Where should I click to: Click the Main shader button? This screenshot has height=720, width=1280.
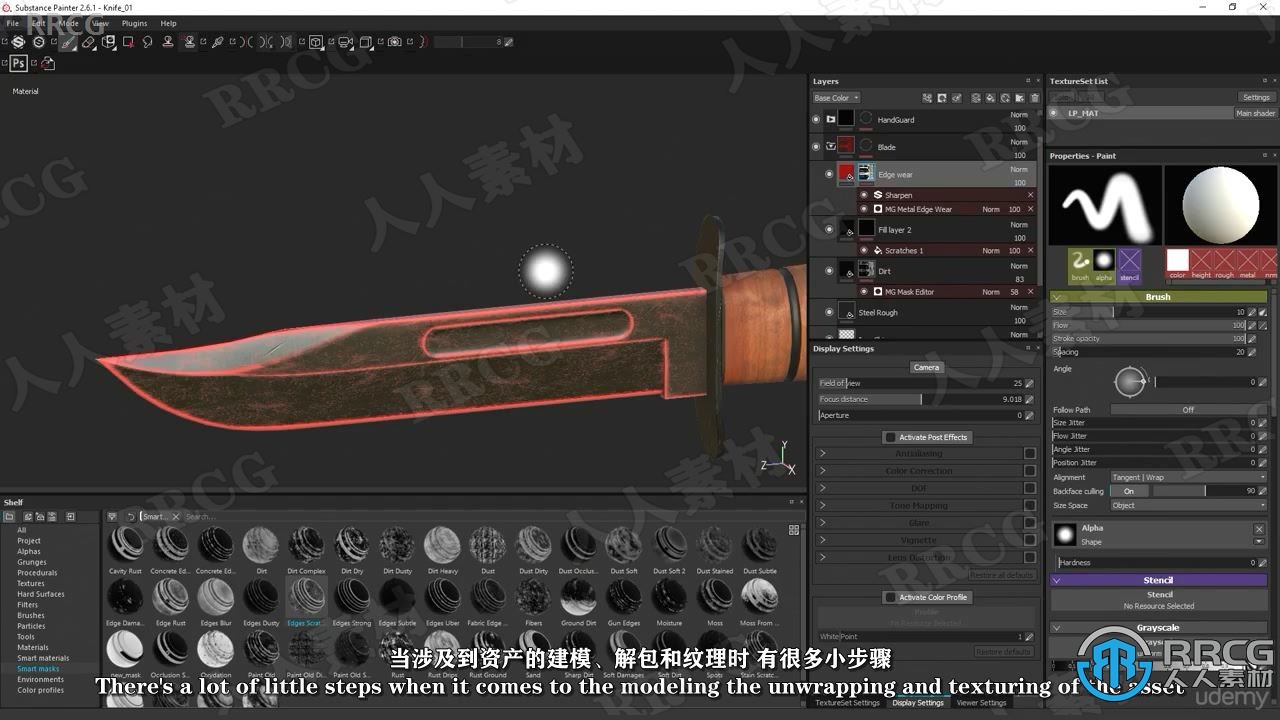pos(1256,113)
